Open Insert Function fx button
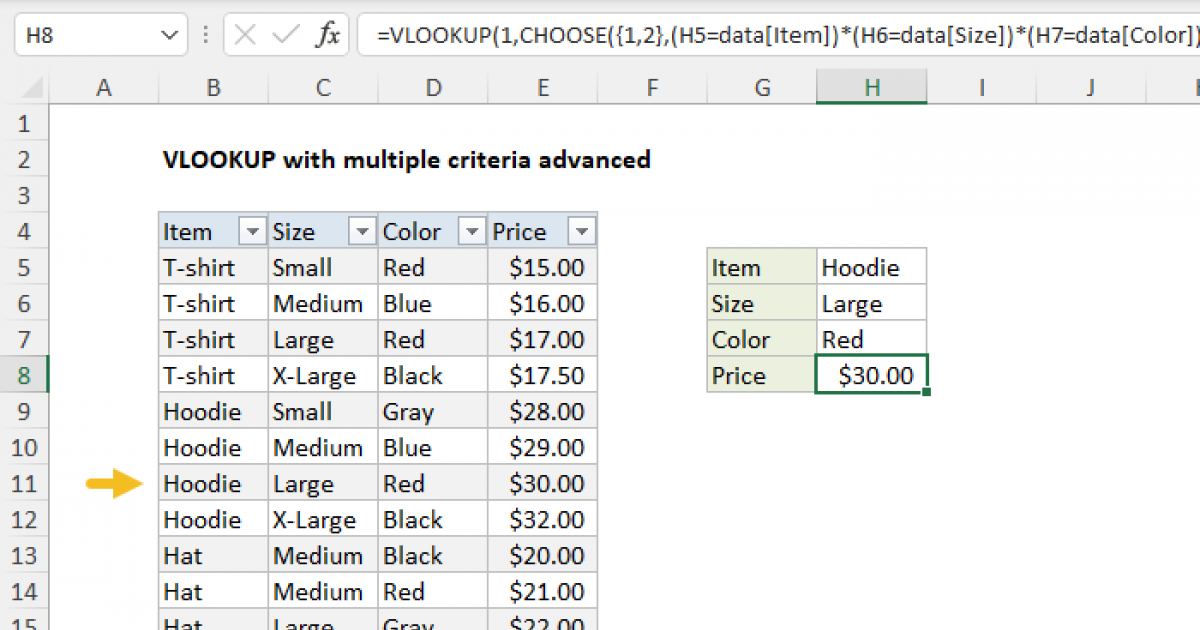1200x630 pixels. [328, 36]
